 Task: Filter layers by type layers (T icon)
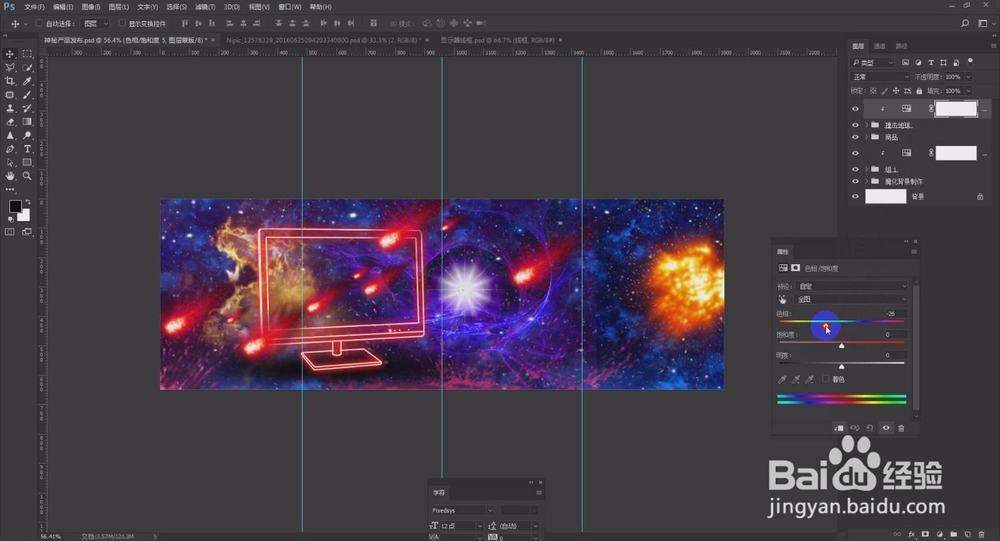click(x=931, y=63)
